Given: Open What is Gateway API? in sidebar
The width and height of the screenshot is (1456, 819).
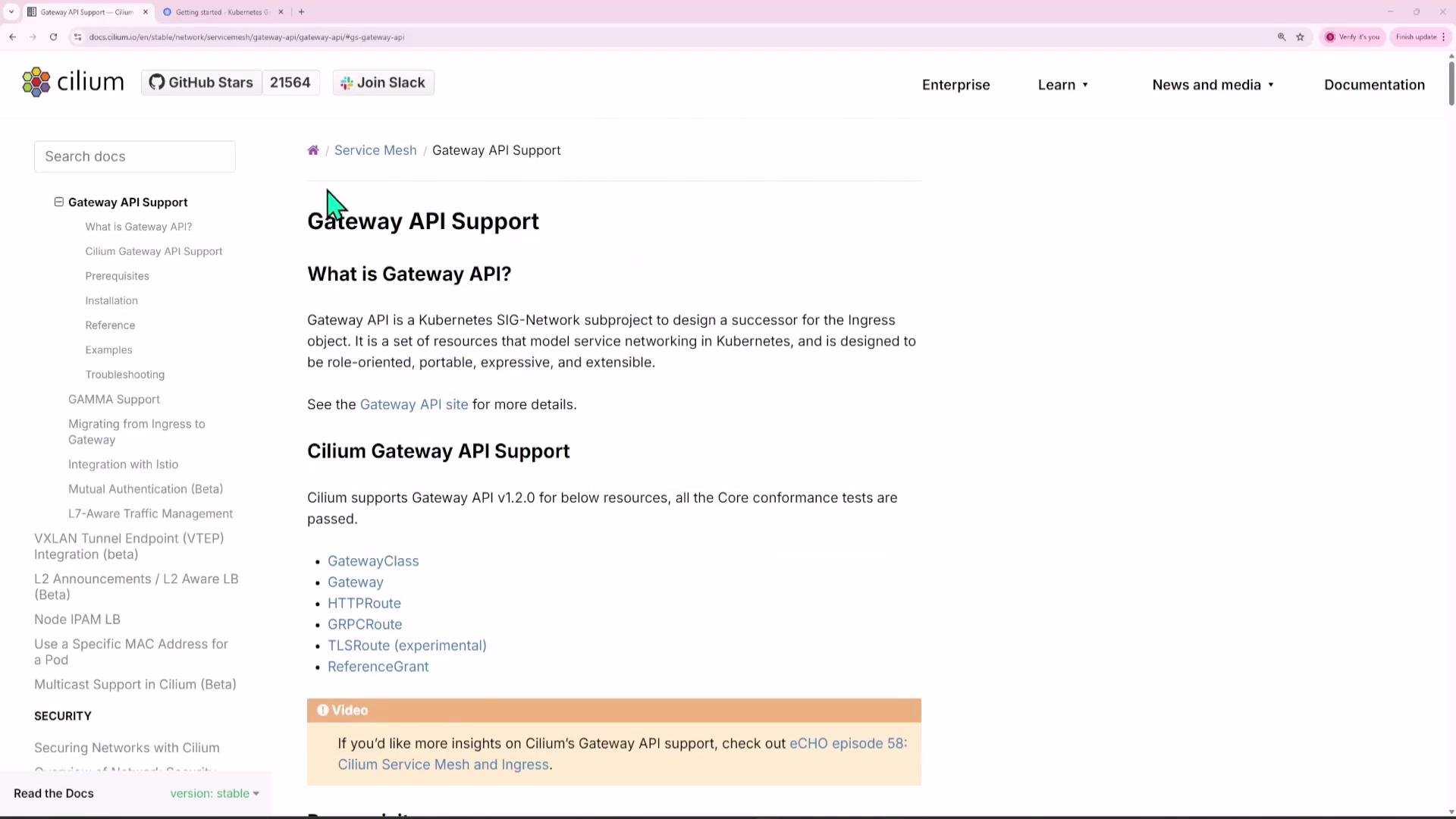Looking at the screenshot, I should coord(139,227).
